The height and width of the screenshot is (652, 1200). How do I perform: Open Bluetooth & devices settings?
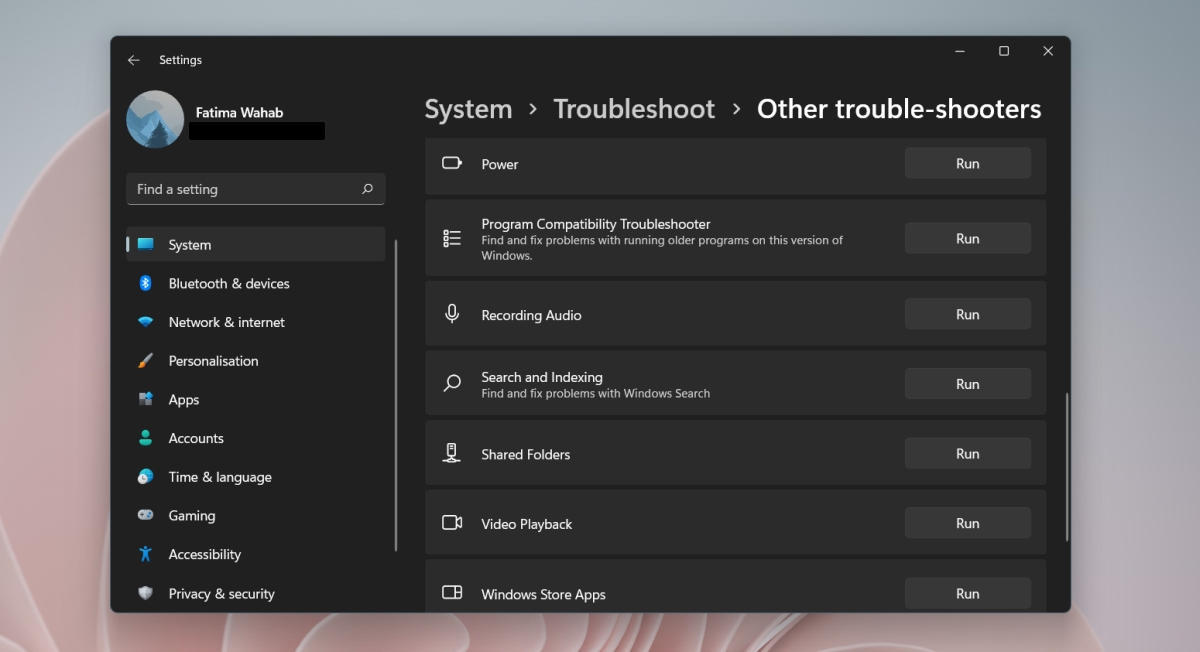(x=255, y=283)
